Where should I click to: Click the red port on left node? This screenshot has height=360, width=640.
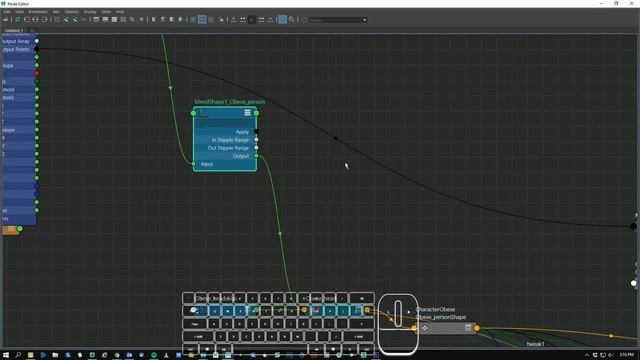tap(37, 73)
